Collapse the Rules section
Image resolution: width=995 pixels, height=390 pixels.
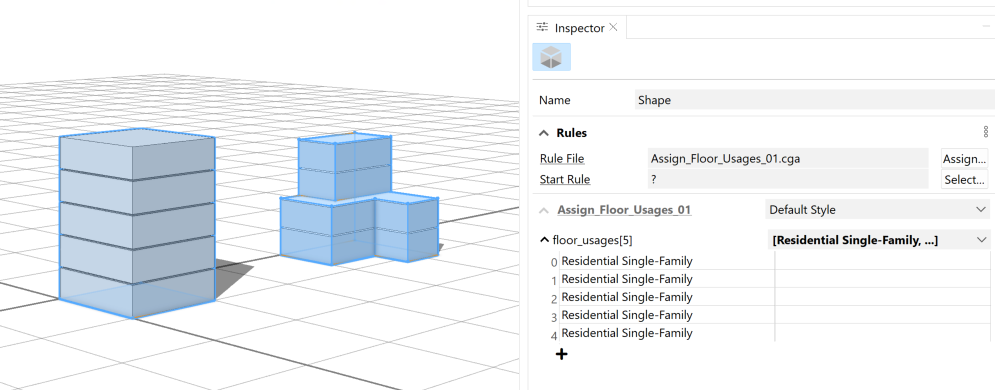(544, 133)
